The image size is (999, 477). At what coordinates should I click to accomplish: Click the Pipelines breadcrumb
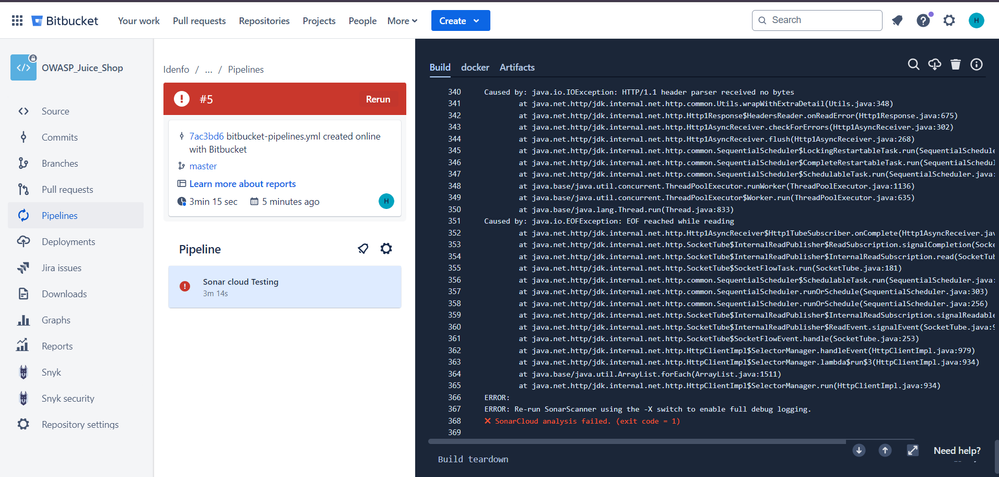[x=245, y=70]
